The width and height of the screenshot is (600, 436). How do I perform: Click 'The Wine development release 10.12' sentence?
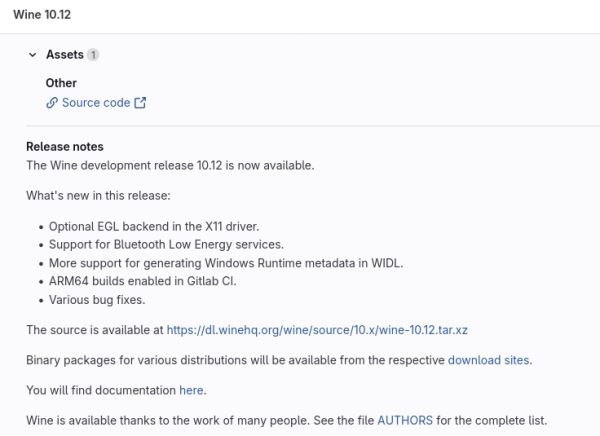click(x=170, y=165)
